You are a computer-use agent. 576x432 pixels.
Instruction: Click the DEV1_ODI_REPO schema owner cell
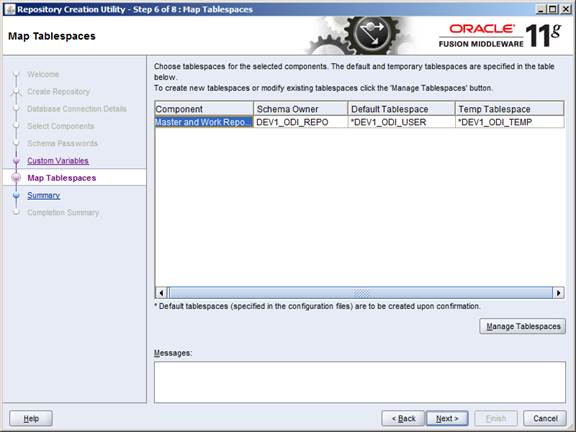click(300, 122)
